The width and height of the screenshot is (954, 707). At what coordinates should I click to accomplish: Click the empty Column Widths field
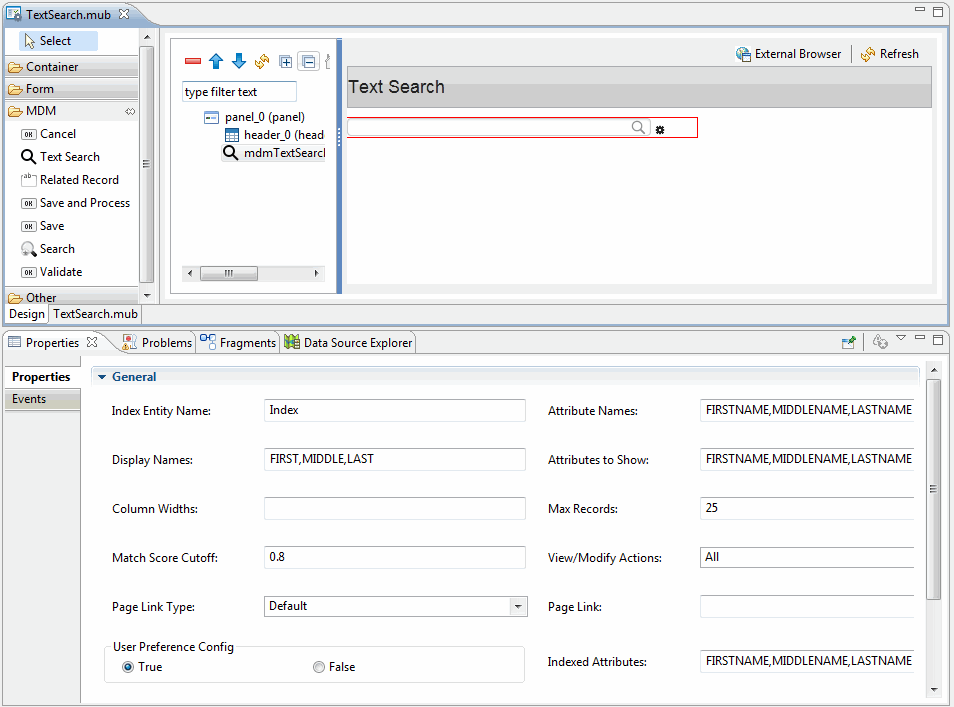(395, 509)
